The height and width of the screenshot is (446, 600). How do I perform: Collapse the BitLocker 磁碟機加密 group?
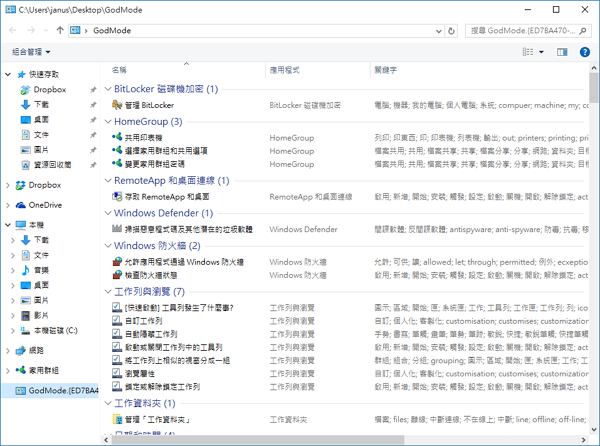tap(108, 89)
